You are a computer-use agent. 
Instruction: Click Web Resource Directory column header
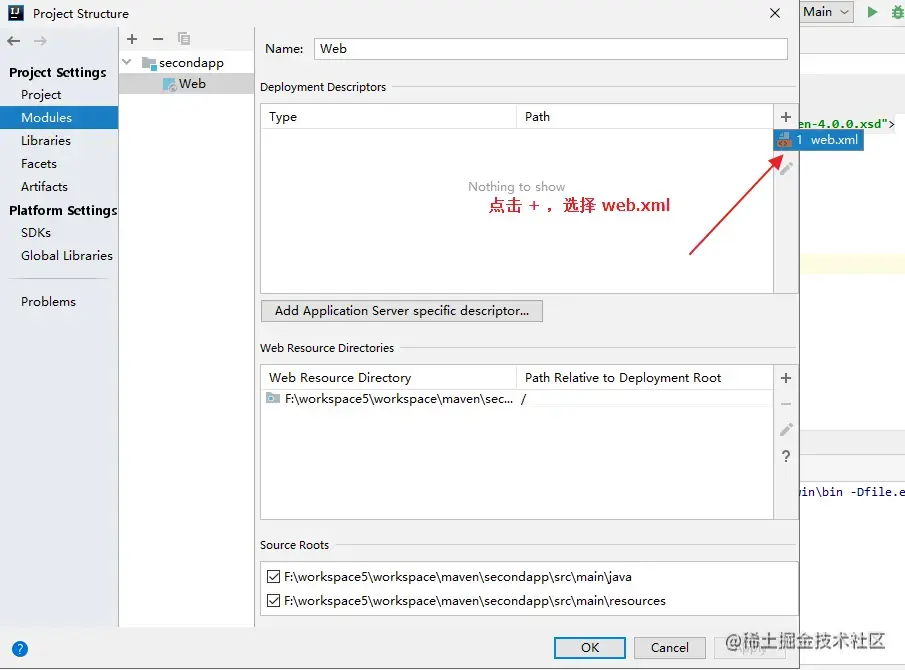[388, 377]
